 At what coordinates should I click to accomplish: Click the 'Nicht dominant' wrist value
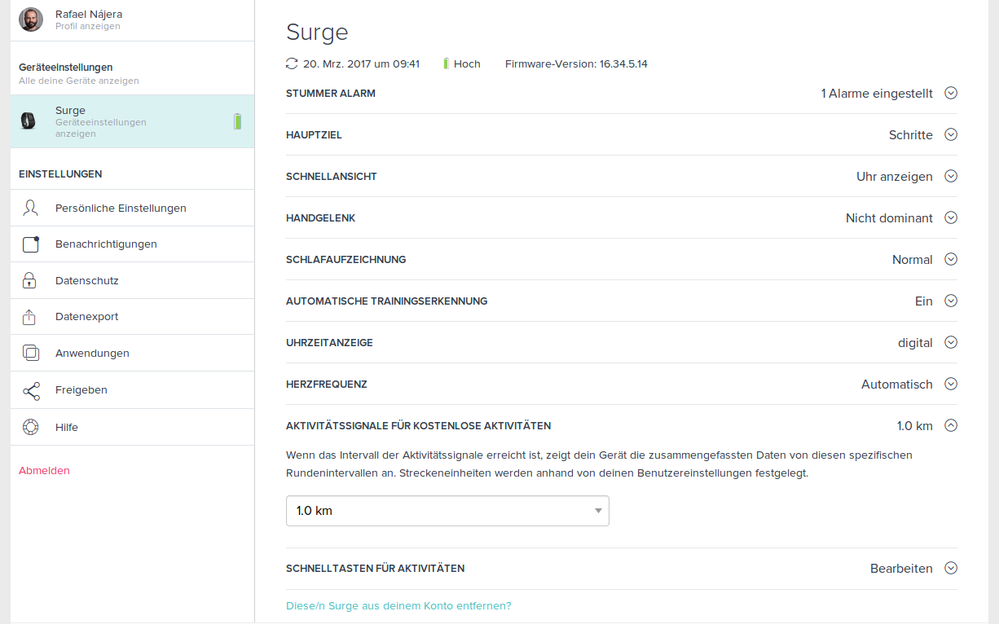coord(889,218)
